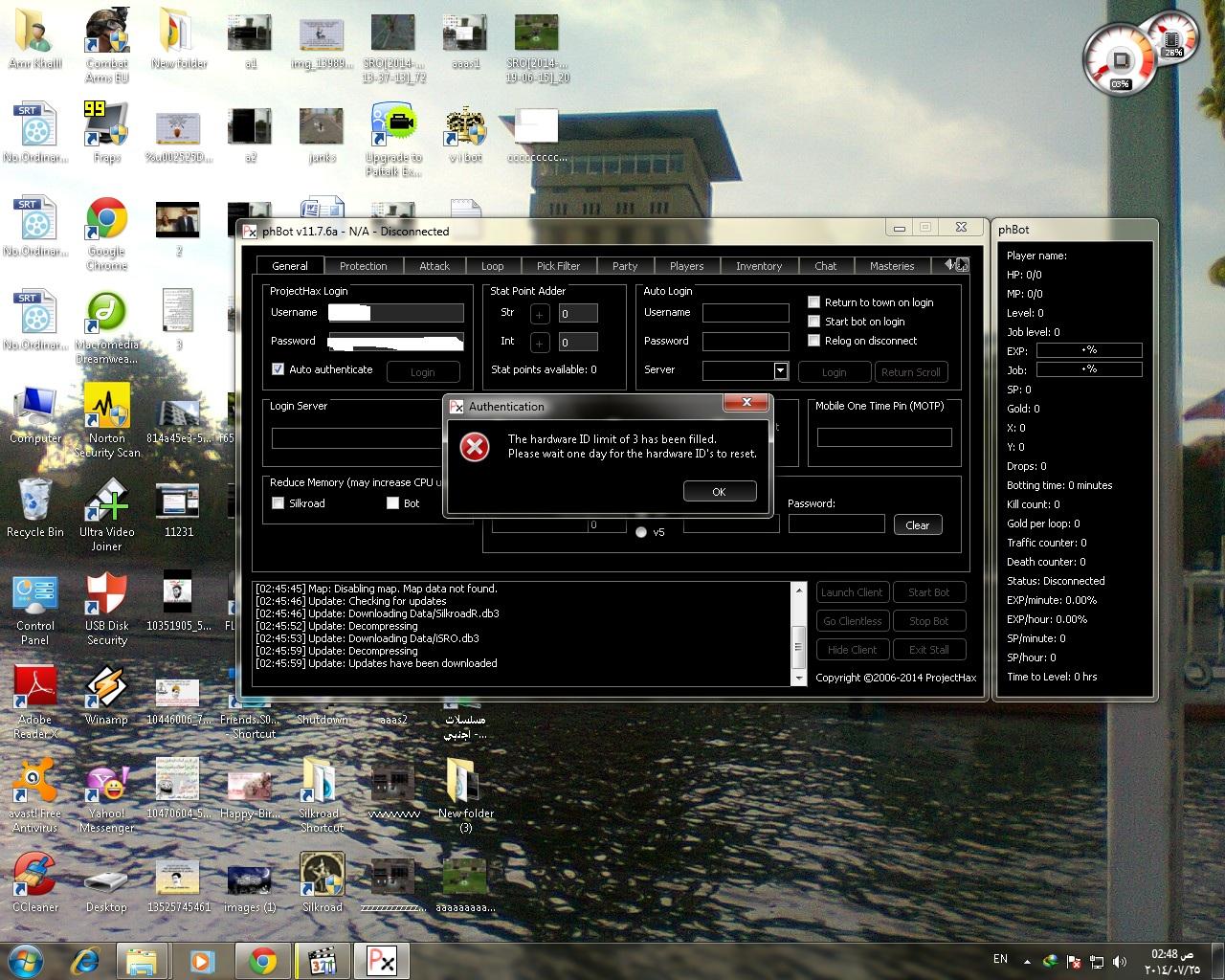Open the Server dropdown in Auto Login
The image size is (1225, 980).
781,370
